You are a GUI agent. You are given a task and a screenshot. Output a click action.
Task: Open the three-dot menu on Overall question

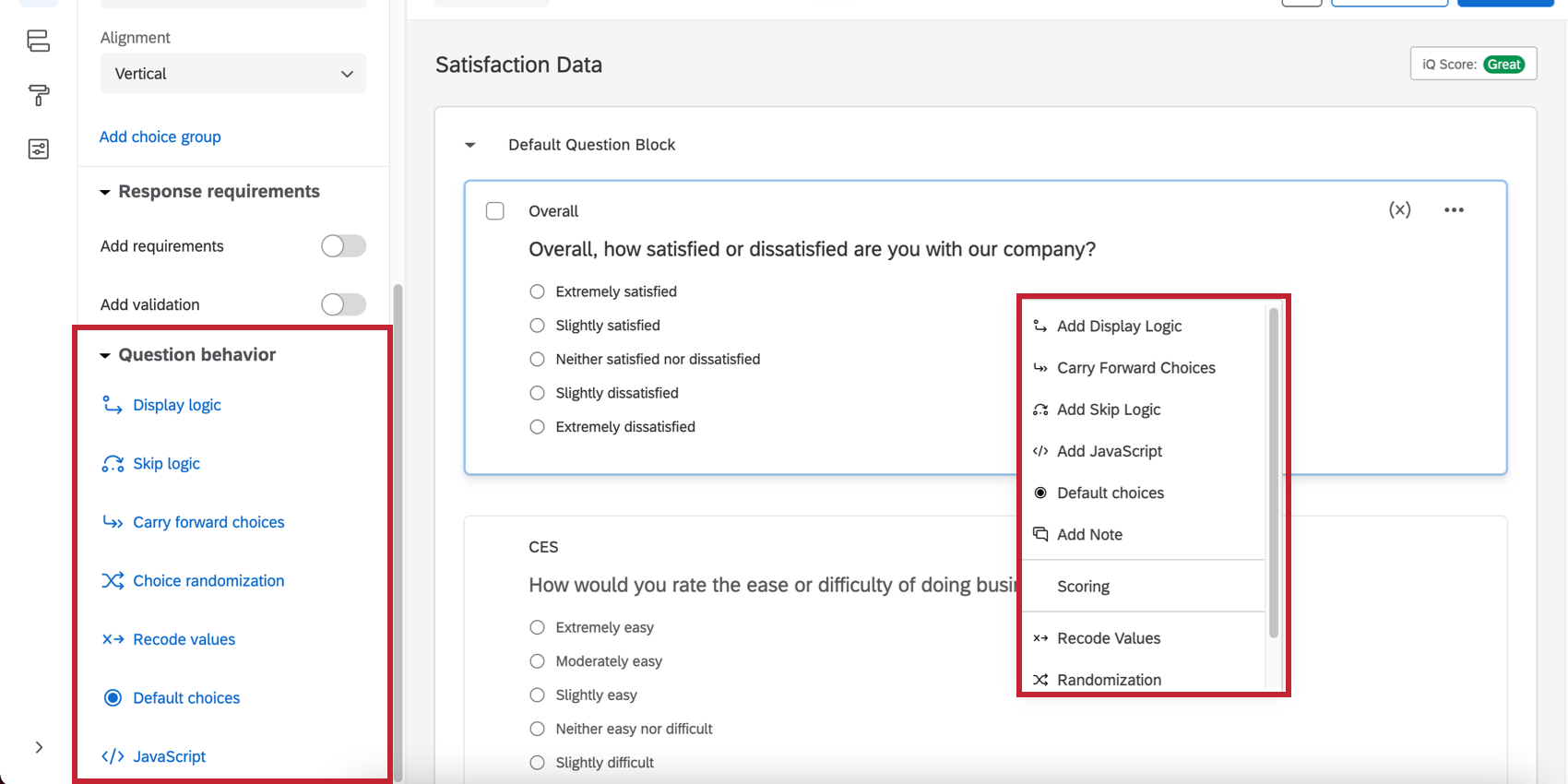coord(1454,210)
